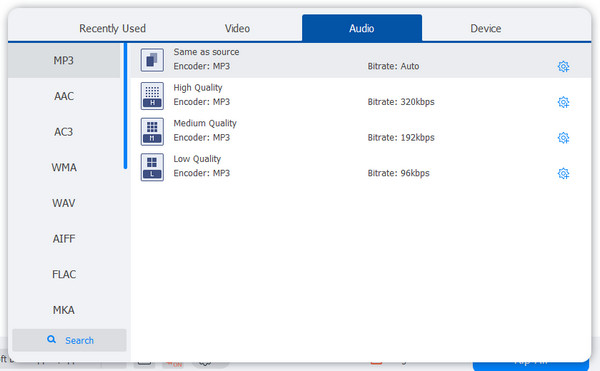Screen dimensions: 600x371
Task: Open the Device tab
Action: pos(486,28)
